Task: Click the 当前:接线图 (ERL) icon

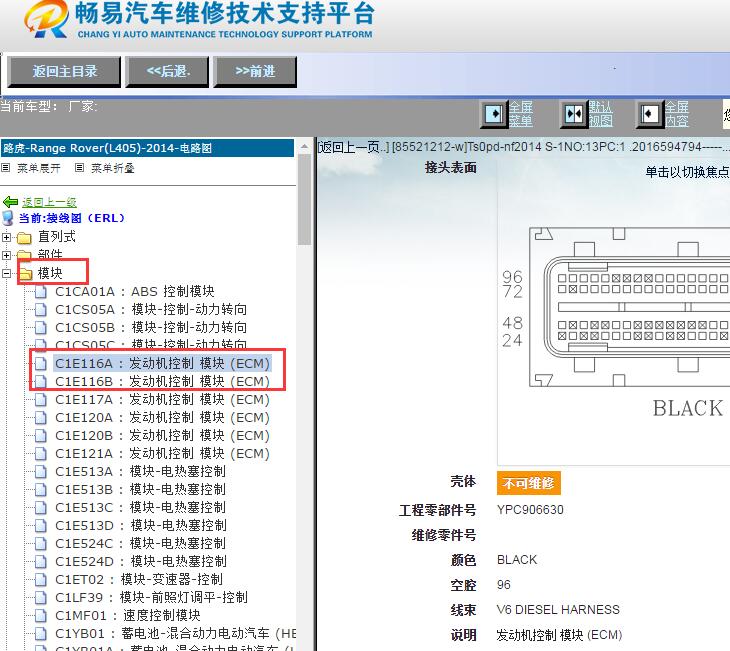Action: click(x=8, y=218)
